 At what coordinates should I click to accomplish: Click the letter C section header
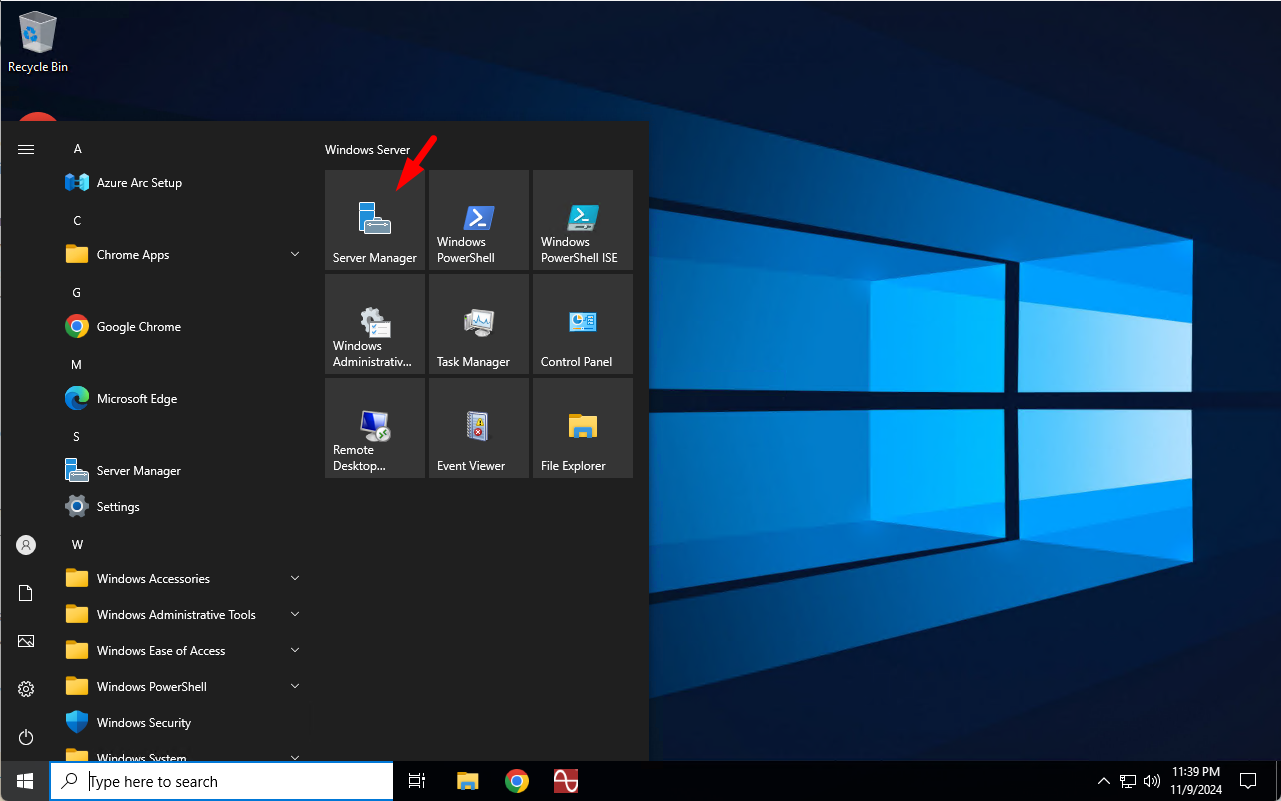click(78, 221)
